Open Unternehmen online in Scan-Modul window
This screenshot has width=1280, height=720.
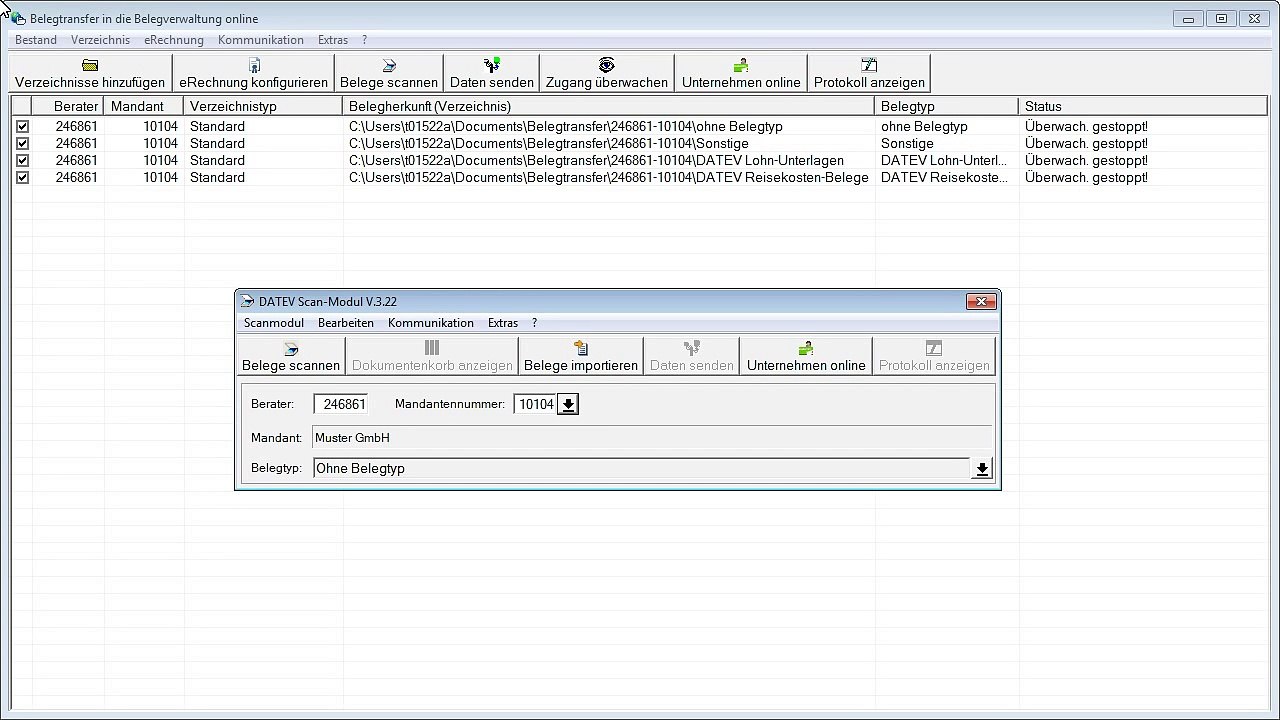pos(806,356)
